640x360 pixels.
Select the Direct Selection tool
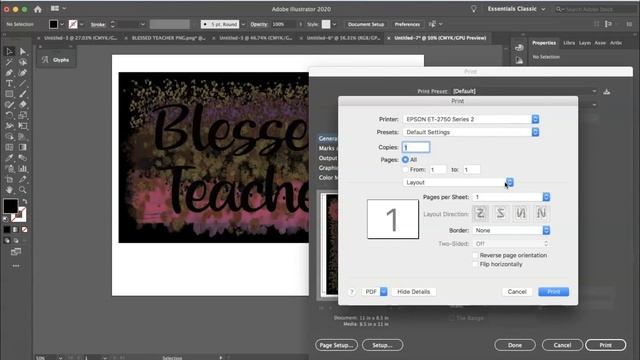point(23,51)
